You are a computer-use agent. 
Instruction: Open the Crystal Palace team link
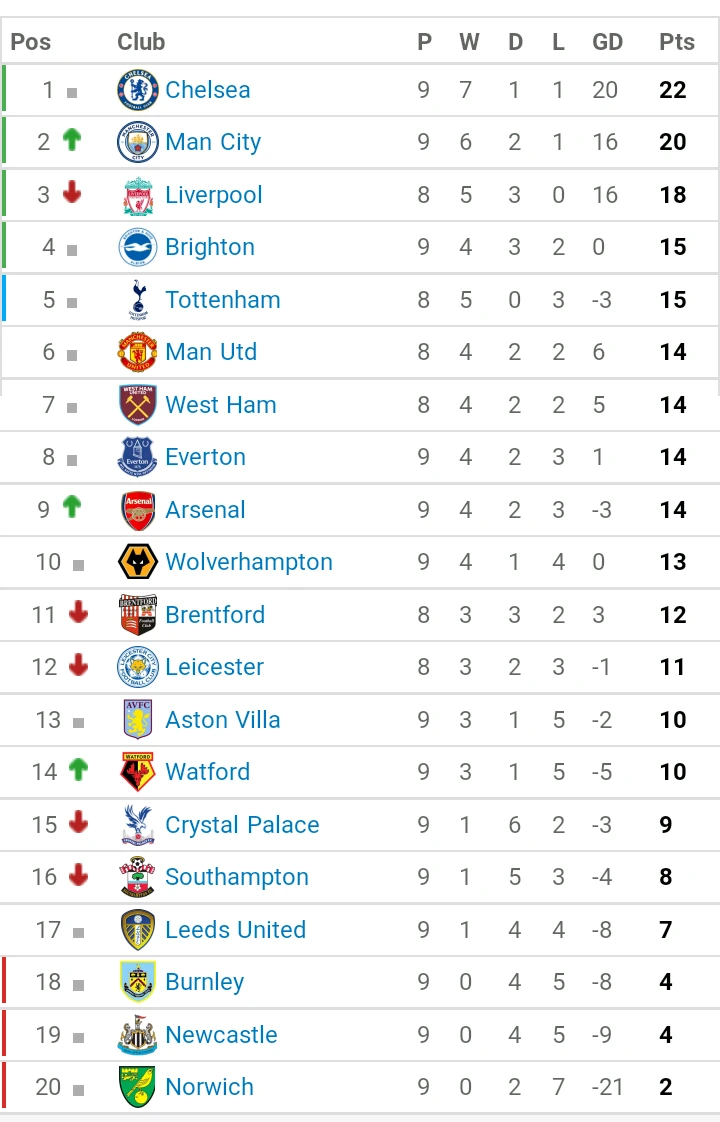tap(242, 825)
